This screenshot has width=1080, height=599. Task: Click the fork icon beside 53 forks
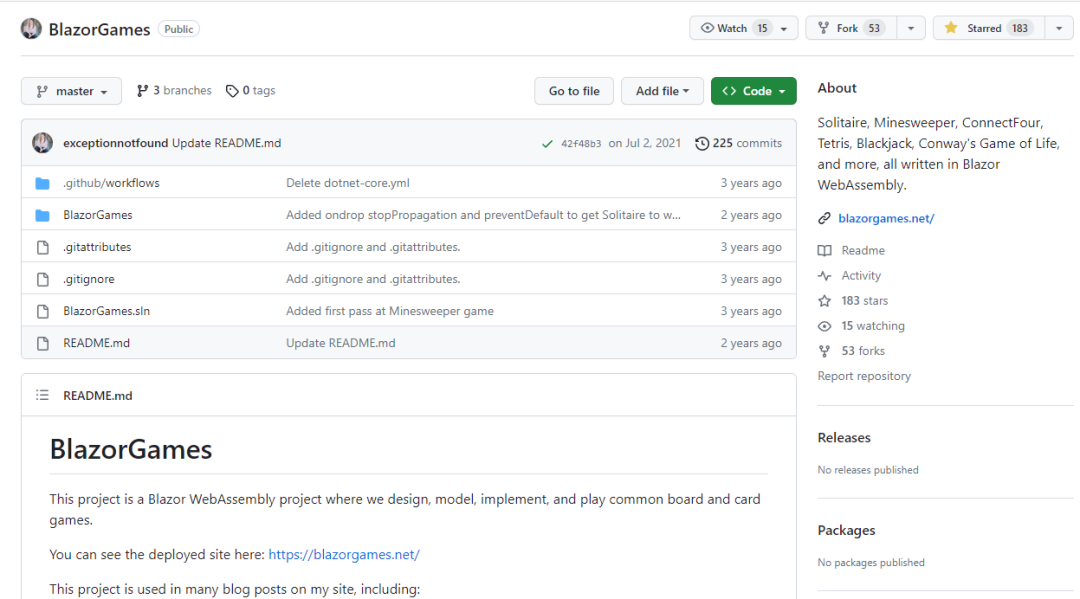coord(824,351)
